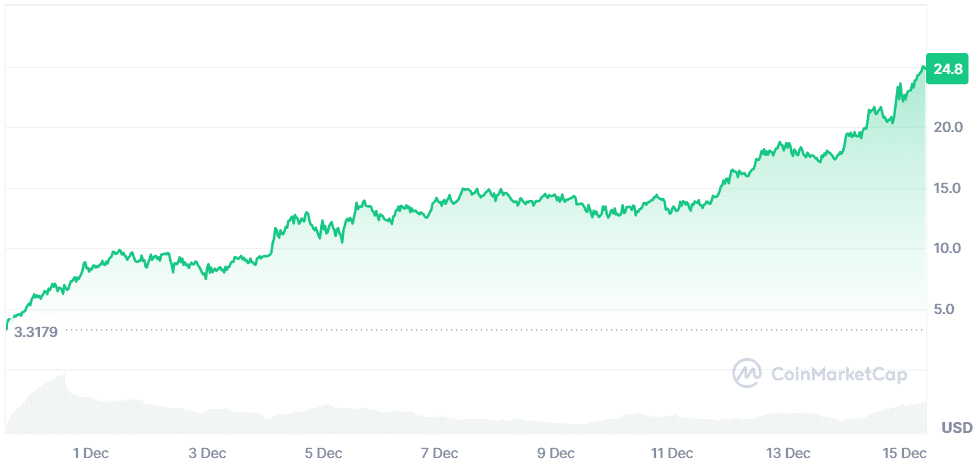The image size is (978, 467).
Task: Click the volume peak near 1 Dec
Action: pyautogui.click(x=64, y=378)
